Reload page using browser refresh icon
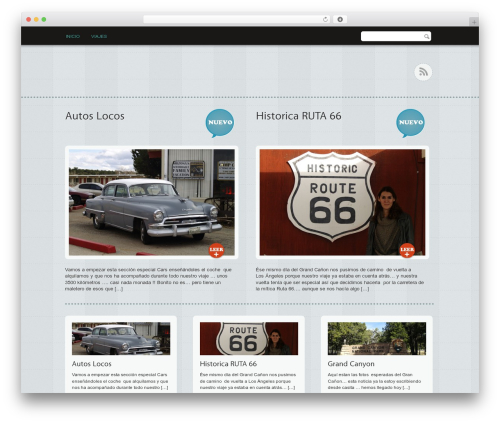The width and height of the screenshot is (500, 423). click(x=325, y=19)
